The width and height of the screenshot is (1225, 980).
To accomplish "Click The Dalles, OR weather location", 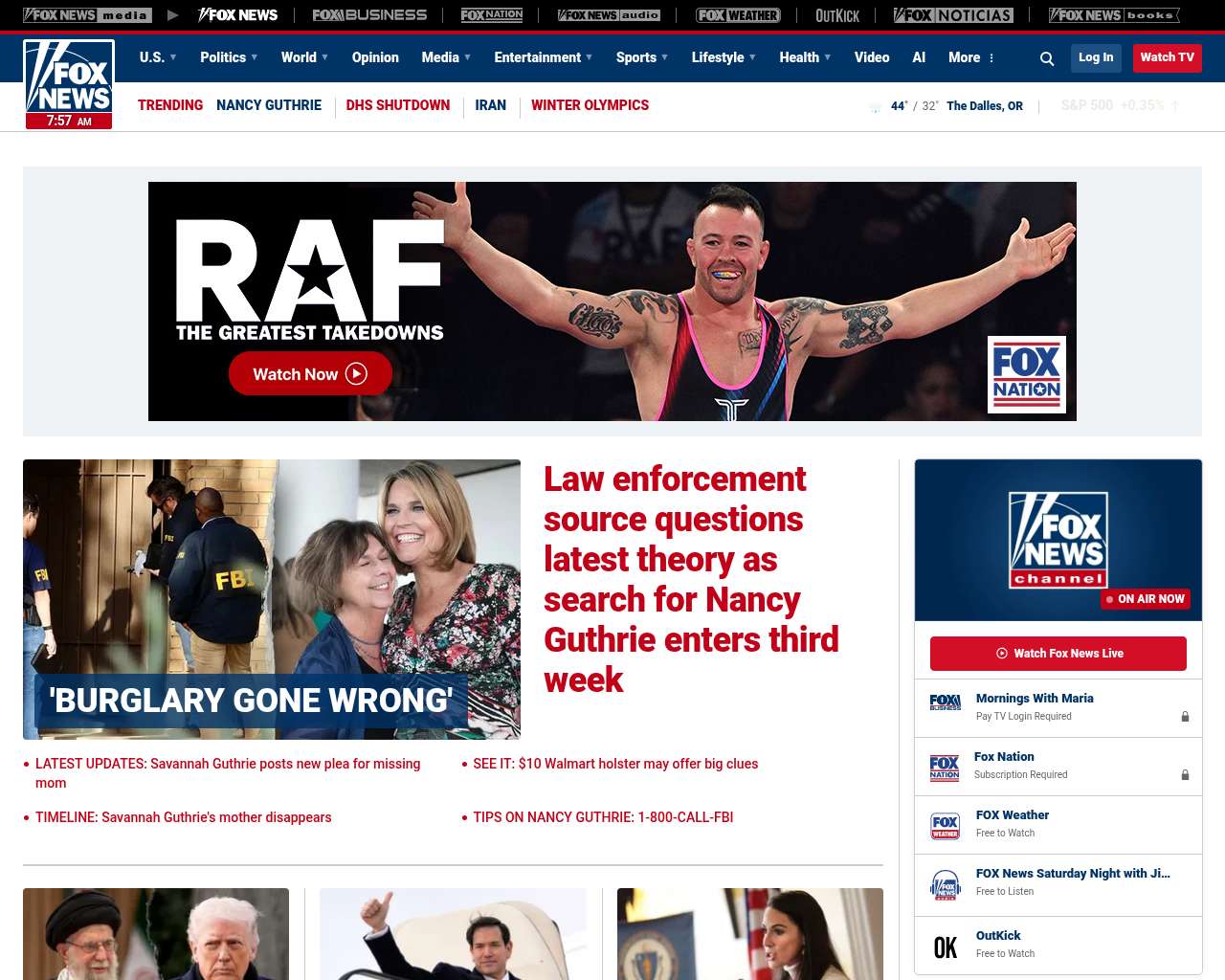I will [985, 106].
